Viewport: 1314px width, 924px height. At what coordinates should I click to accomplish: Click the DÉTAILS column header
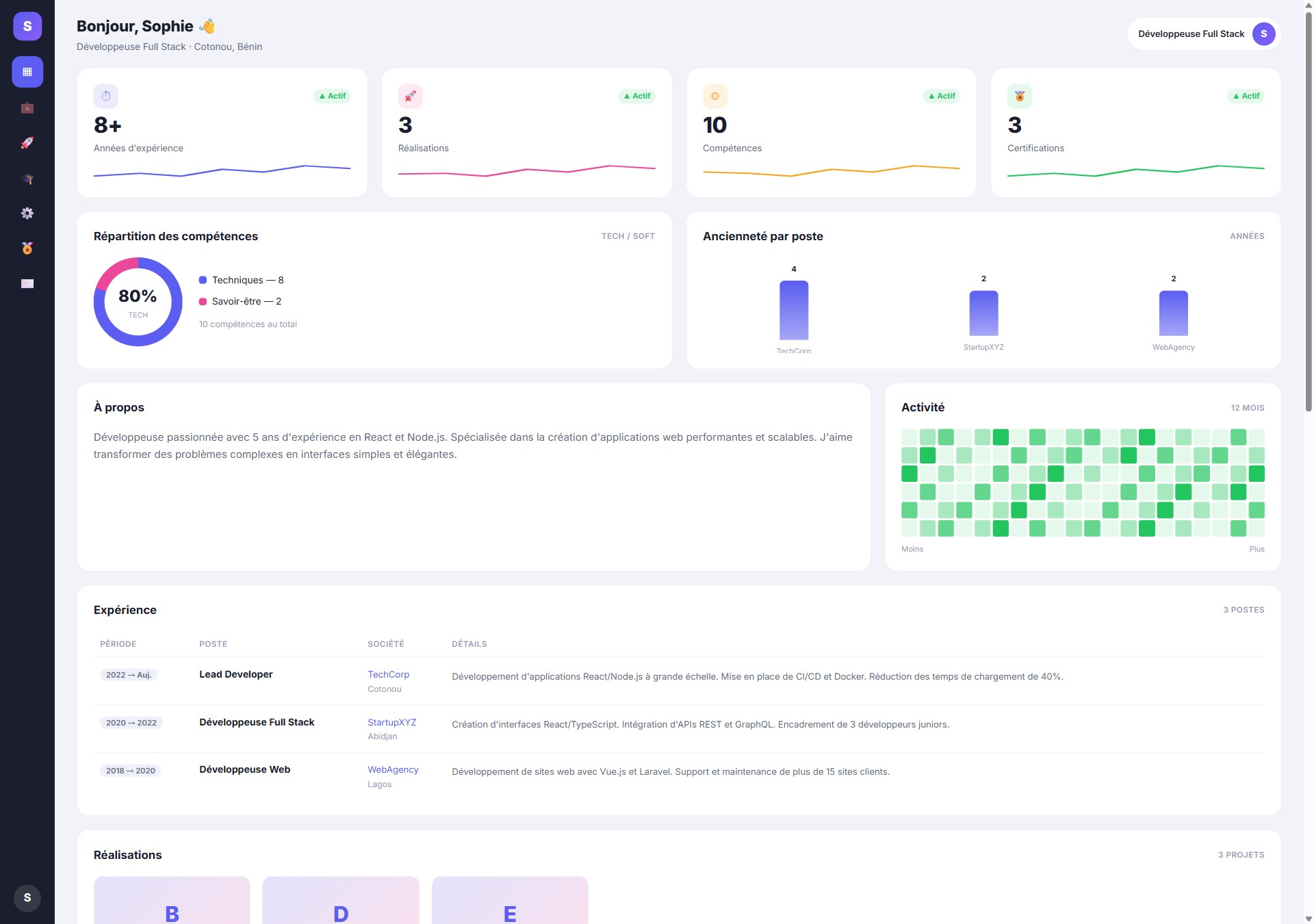coord(469,644)
